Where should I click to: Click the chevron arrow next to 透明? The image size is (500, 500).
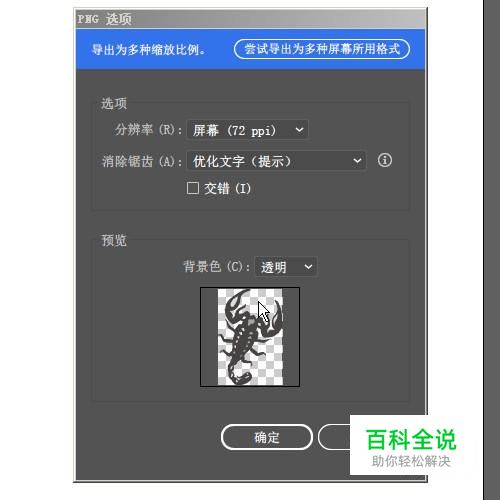[x=308, y=267]
